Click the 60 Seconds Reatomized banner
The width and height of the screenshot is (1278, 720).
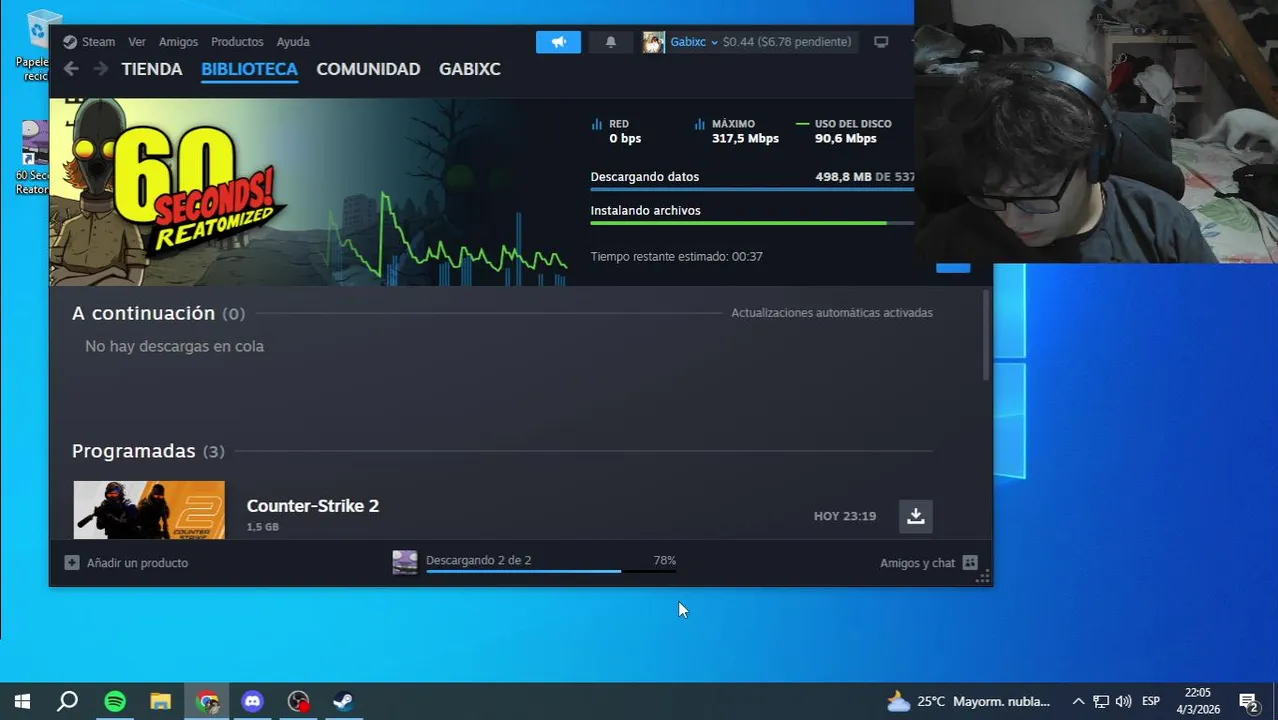click(x=168, y=192)
